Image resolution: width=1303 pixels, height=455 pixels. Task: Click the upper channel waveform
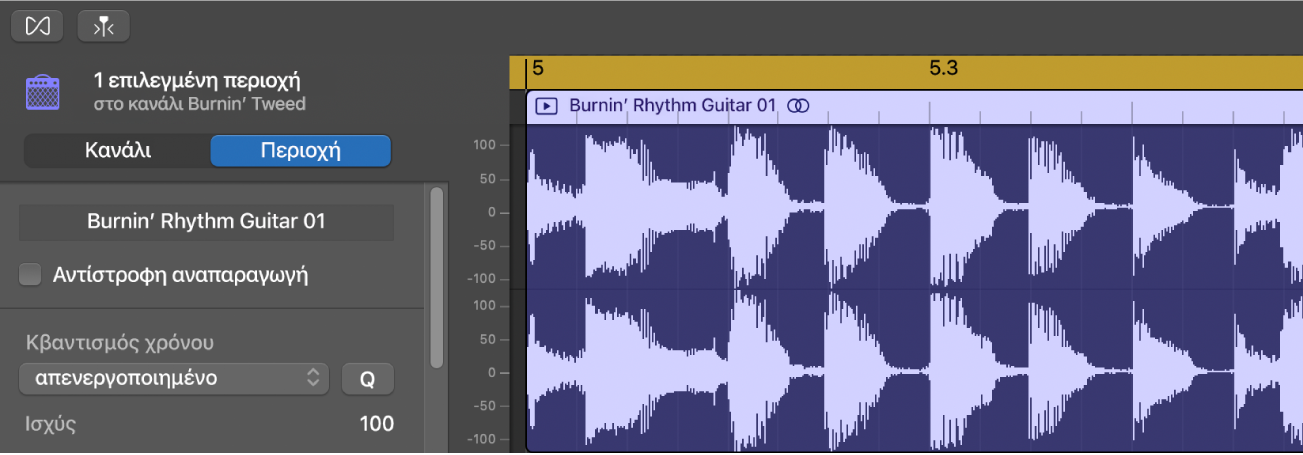pyautogui.click(x=900, y=210)
